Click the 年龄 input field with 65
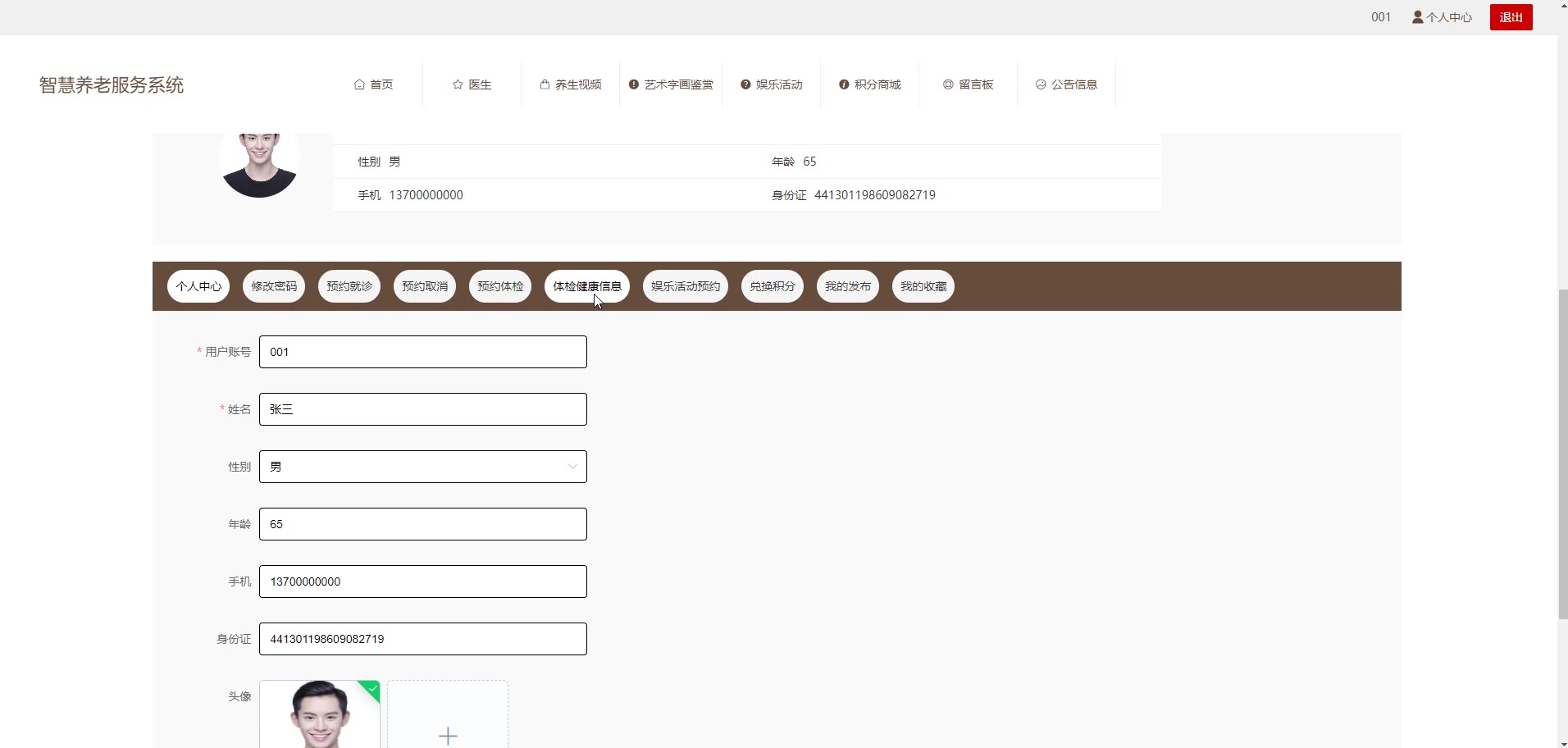This screenshot has height=748, width=1568. click(x=423, y=524)
